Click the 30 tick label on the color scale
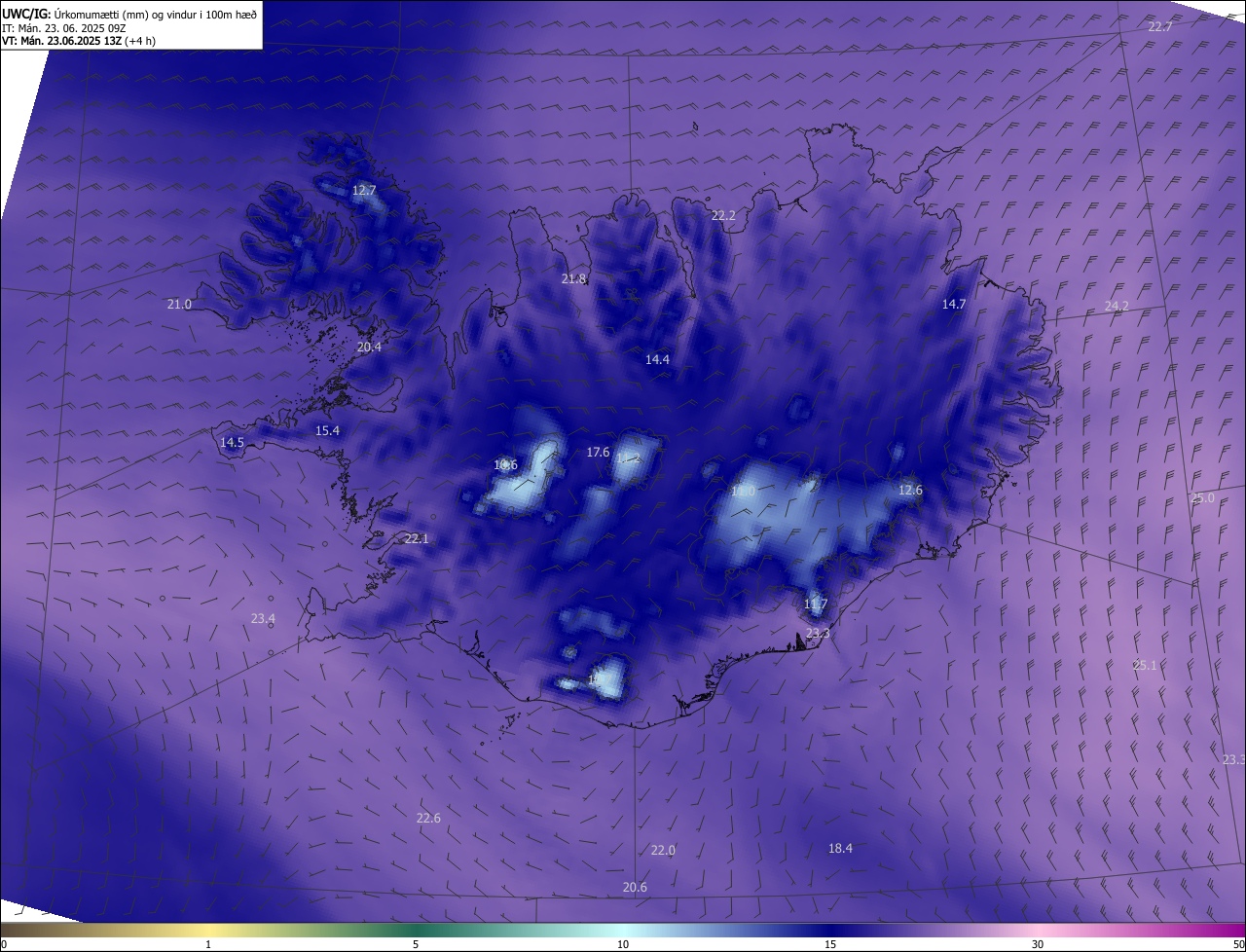 point(1038,944)
